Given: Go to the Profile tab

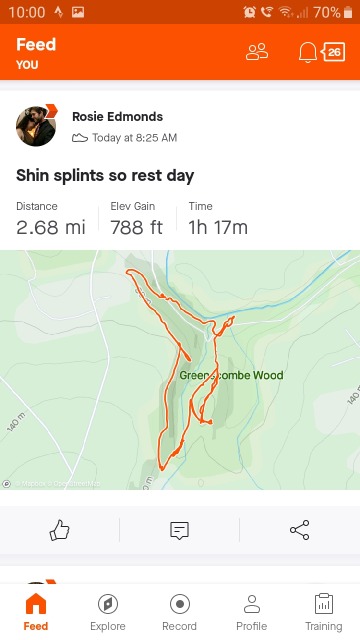Looking at the screenshot, I should click(x=251, y=611).
